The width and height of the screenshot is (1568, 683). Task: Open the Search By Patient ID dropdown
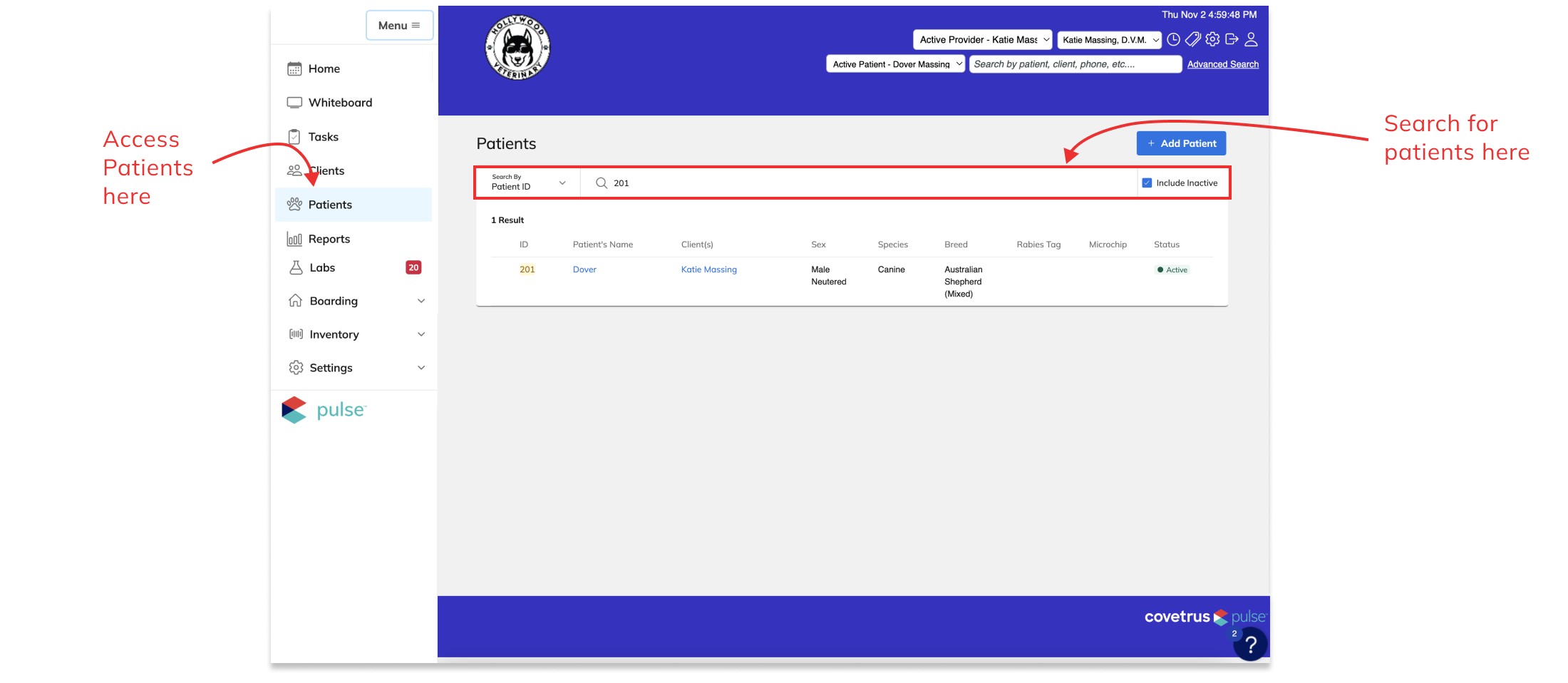point(528,183)
